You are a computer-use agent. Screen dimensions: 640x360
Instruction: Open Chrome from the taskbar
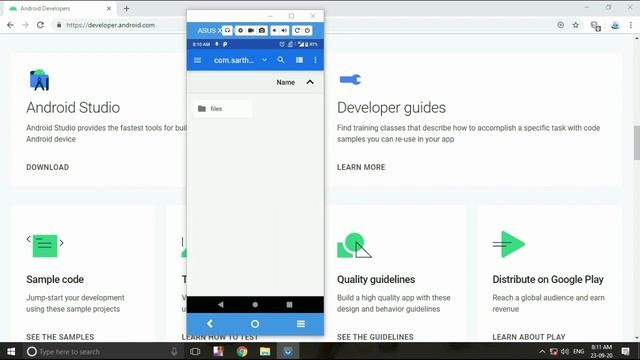tap(242, 351)
